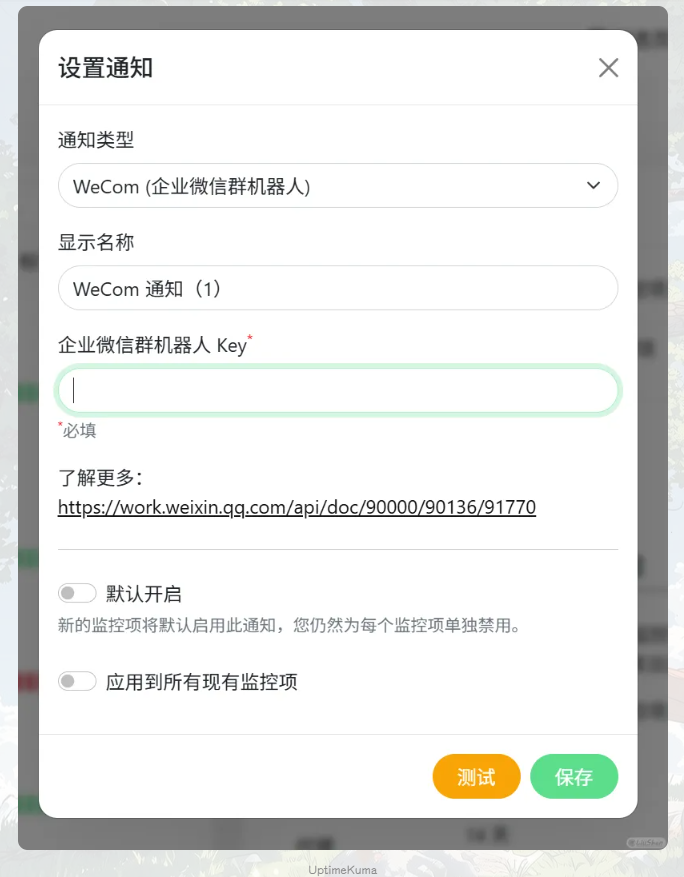Open the 通知类型 WeCom dropdown

coord(338,186)
